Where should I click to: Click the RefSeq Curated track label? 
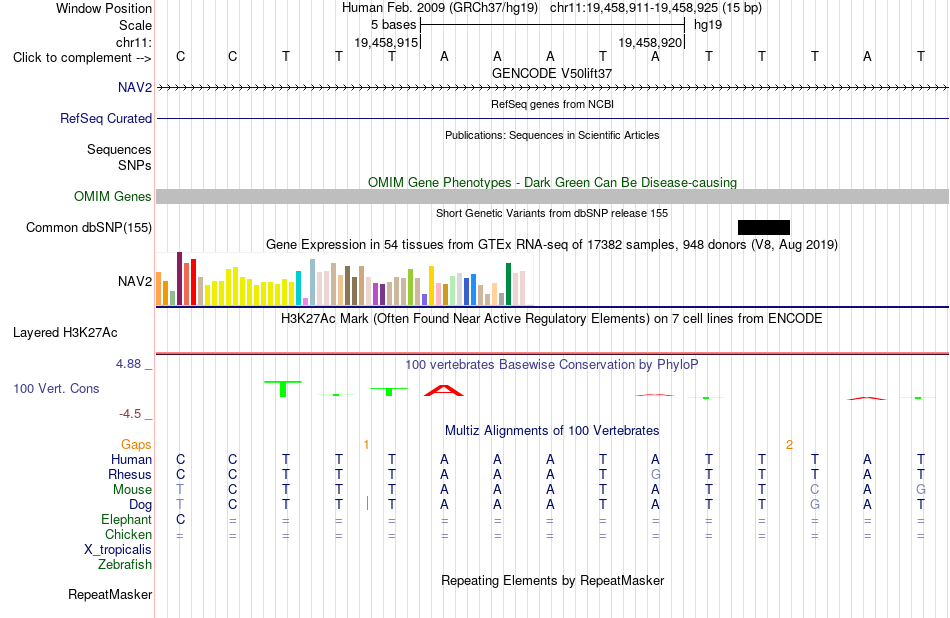(x=105, y=118)
